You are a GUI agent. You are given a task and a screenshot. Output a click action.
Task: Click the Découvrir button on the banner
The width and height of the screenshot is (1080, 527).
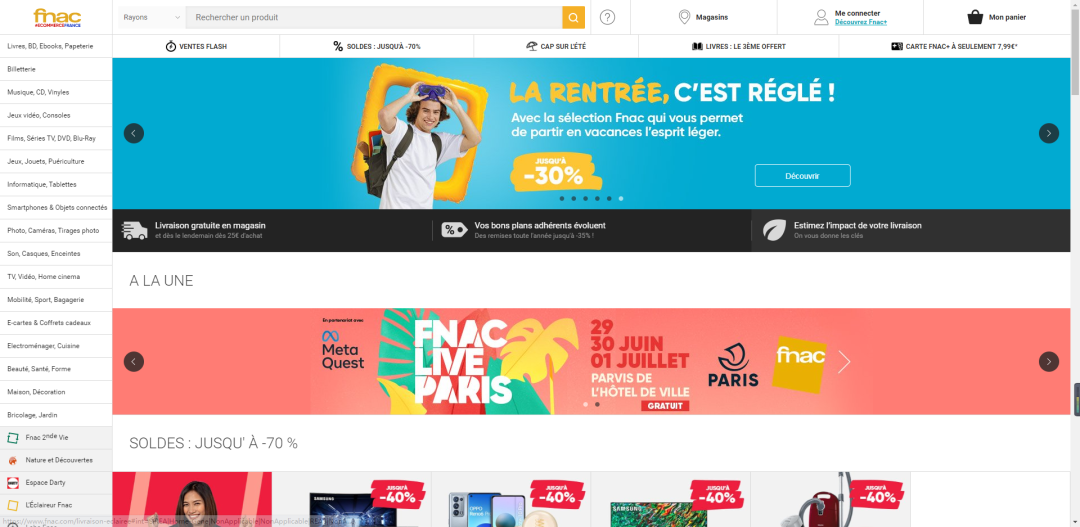coord(802,176)
